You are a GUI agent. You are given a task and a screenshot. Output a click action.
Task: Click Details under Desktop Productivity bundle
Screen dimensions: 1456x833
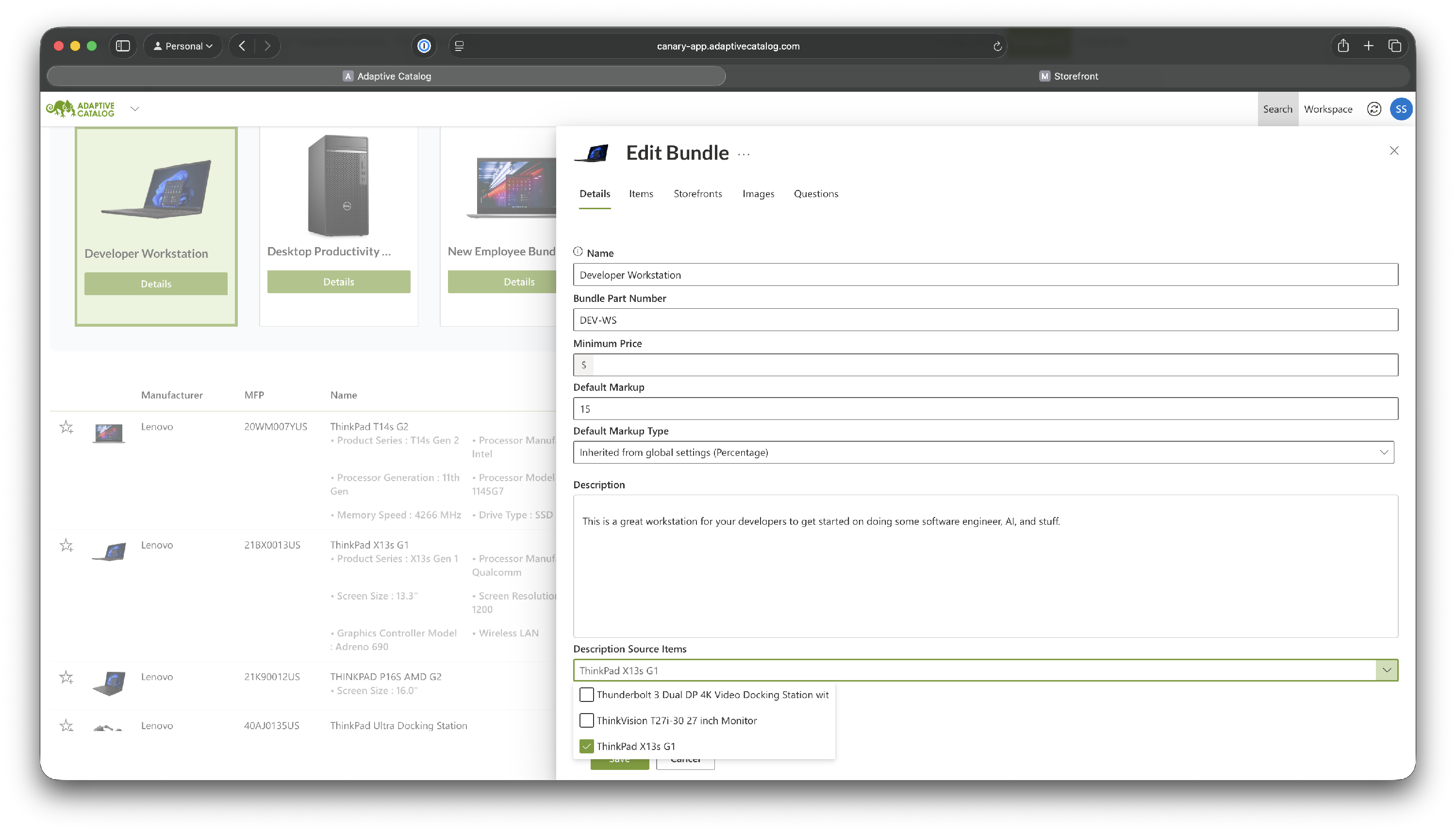pyautogui.click(x=339, y=282)
